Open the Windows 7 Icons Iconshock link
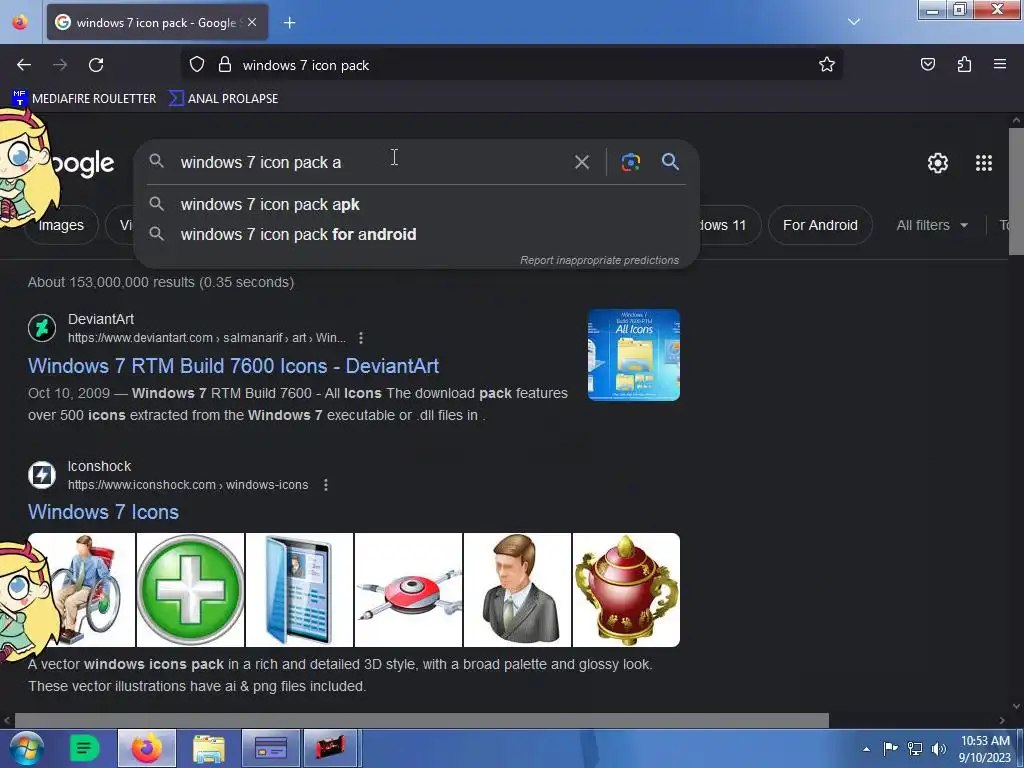The image size is (1024, 768). click(103, 512)
